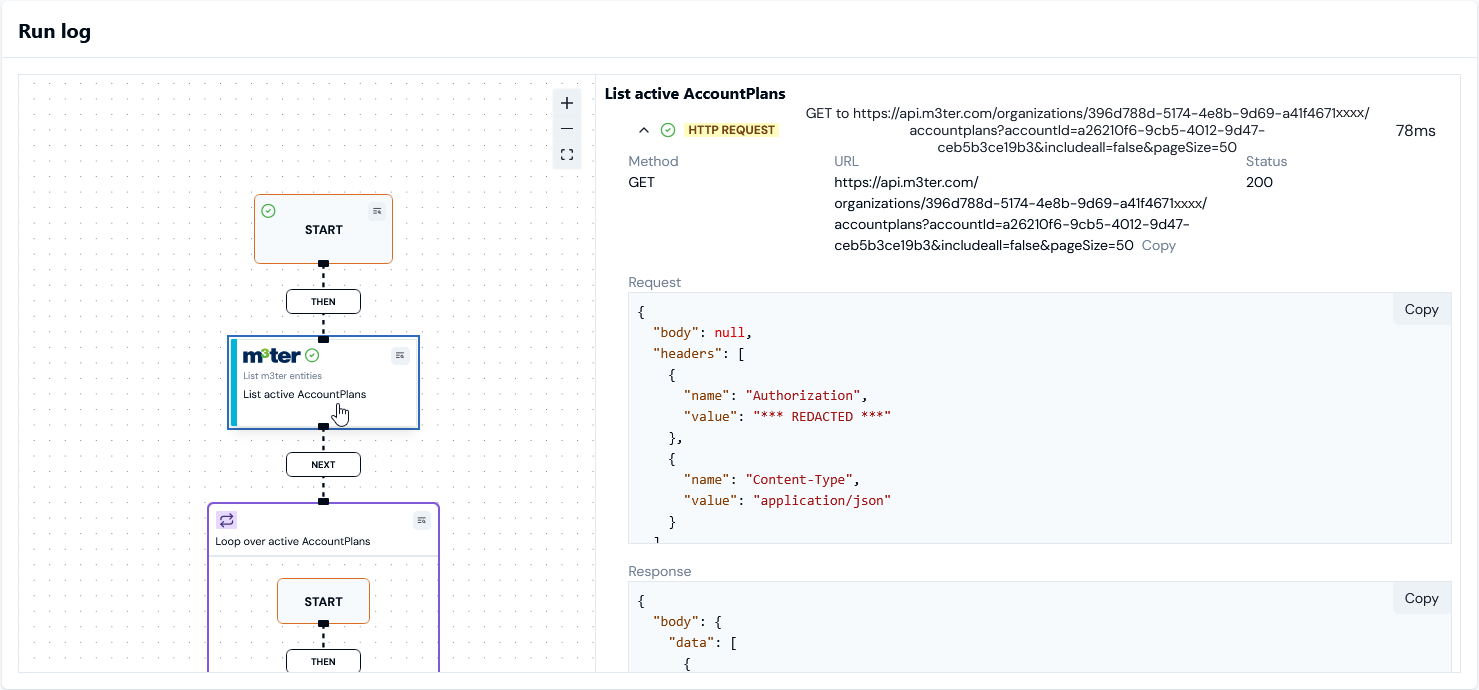The height and width of the screenshot is (690, 1479).
Task: Select the top START node
Action: click(x=323, y=229)
